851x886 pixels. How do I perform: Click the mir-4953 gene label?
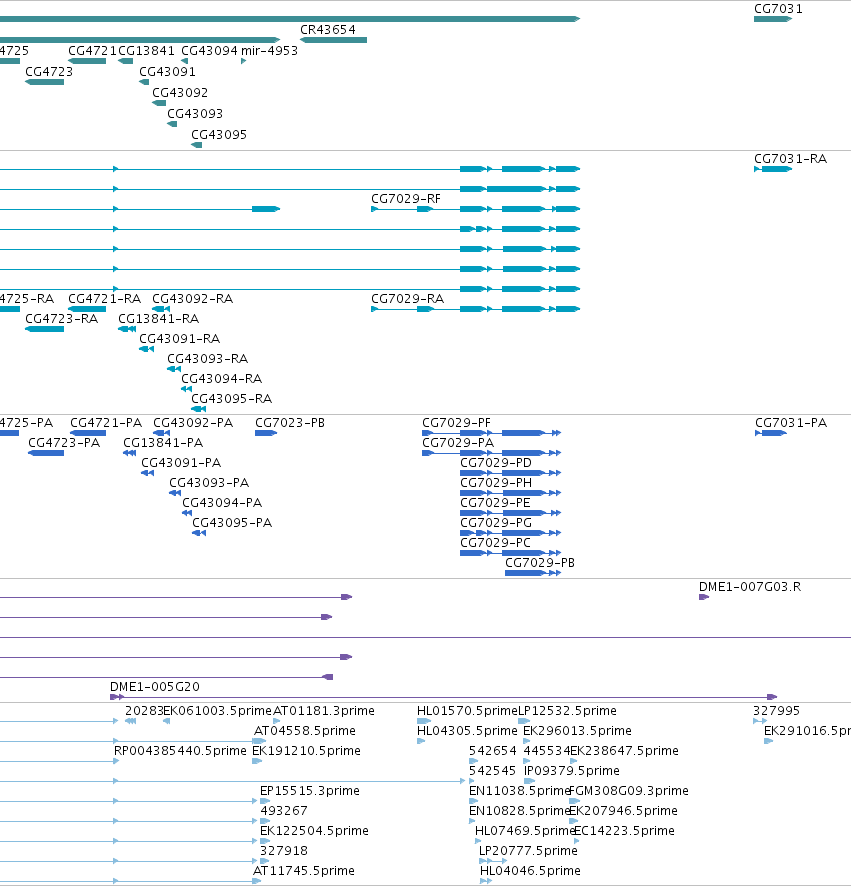point(270,51)
